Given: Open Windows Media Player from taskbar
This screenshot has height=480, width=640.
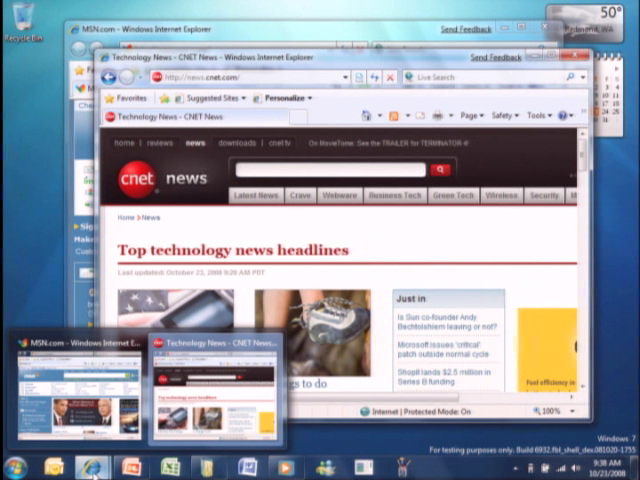Looking at the screenshot, I should [286, 468].
